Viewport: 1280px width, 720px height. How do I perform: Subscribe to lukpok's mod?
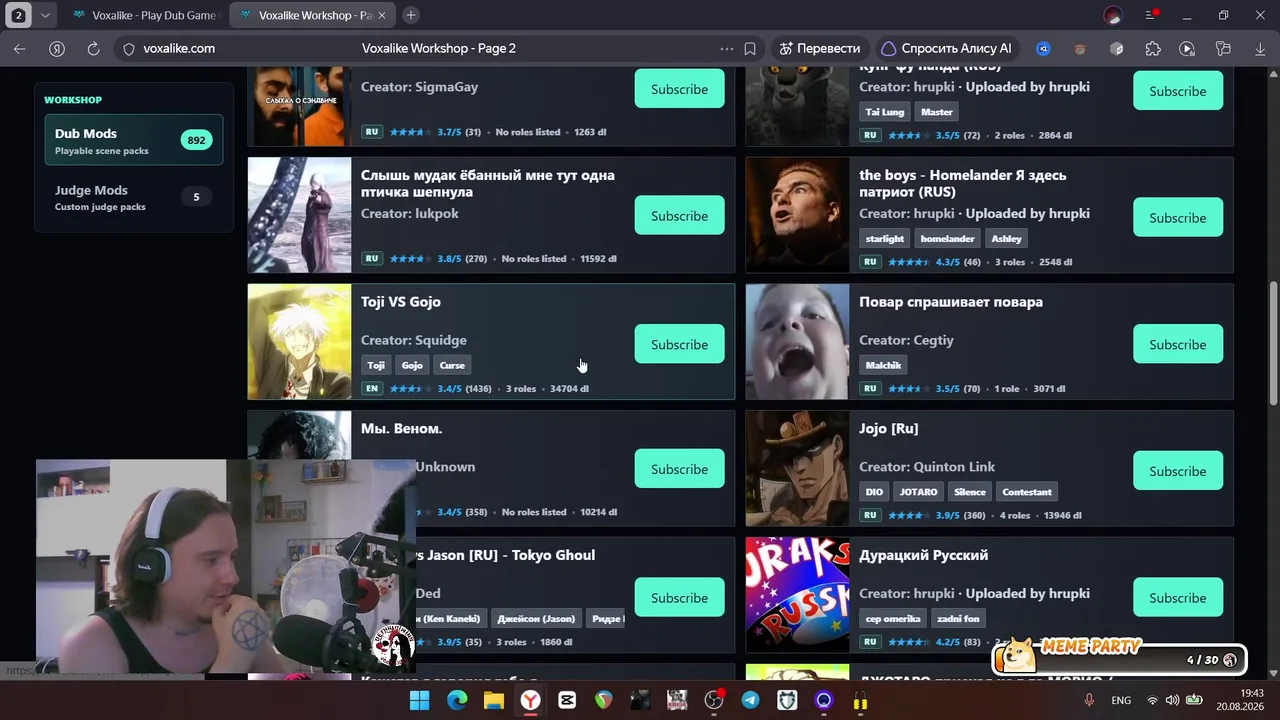679,216
